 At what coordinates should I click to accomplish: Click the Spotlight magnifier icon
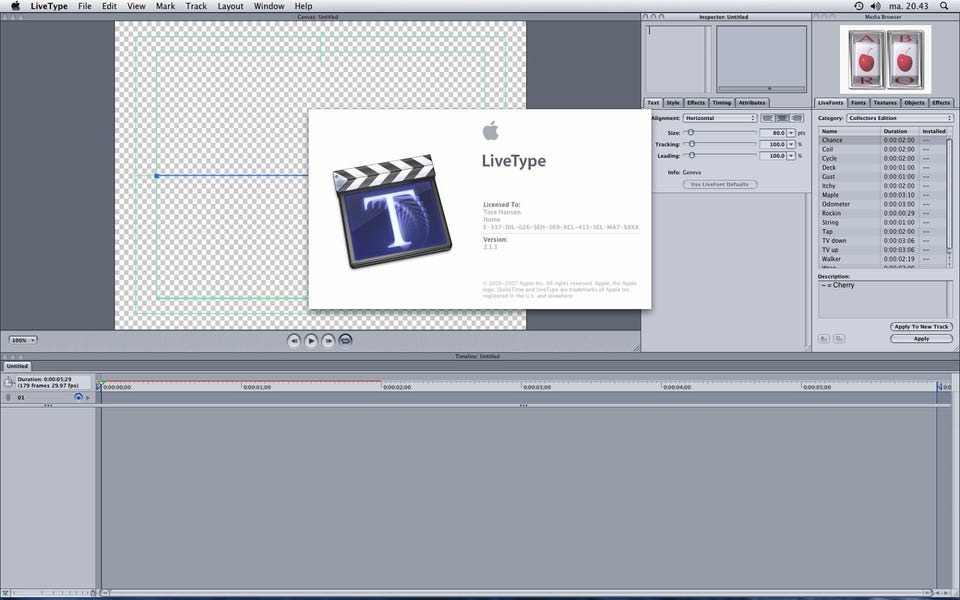tap(945, 6)
